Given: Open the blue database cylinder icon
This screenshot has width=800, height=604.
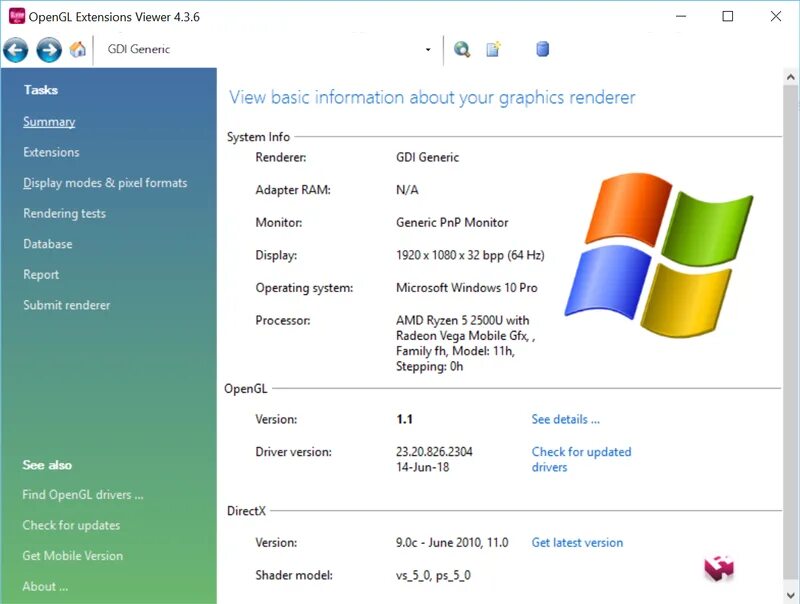Looking at the screenshot, I should pyautogui.click(x=543, y=49).
